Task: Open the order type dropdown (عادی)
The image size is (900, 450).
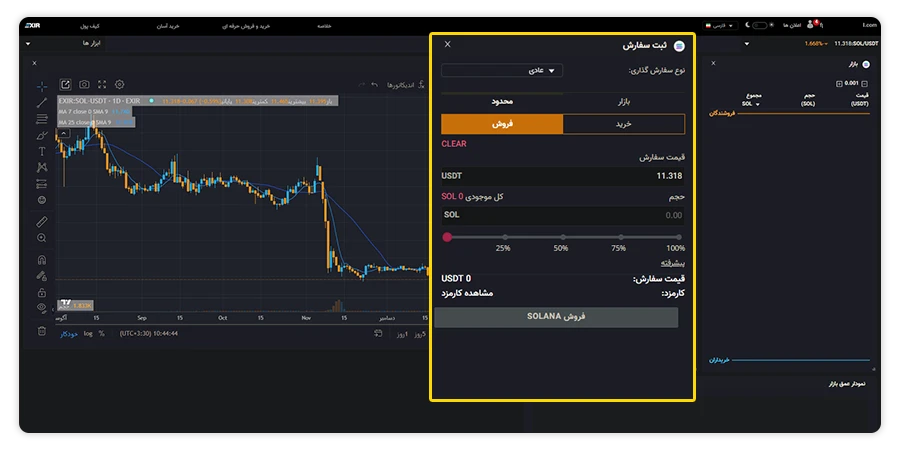Action: [502, 71]
